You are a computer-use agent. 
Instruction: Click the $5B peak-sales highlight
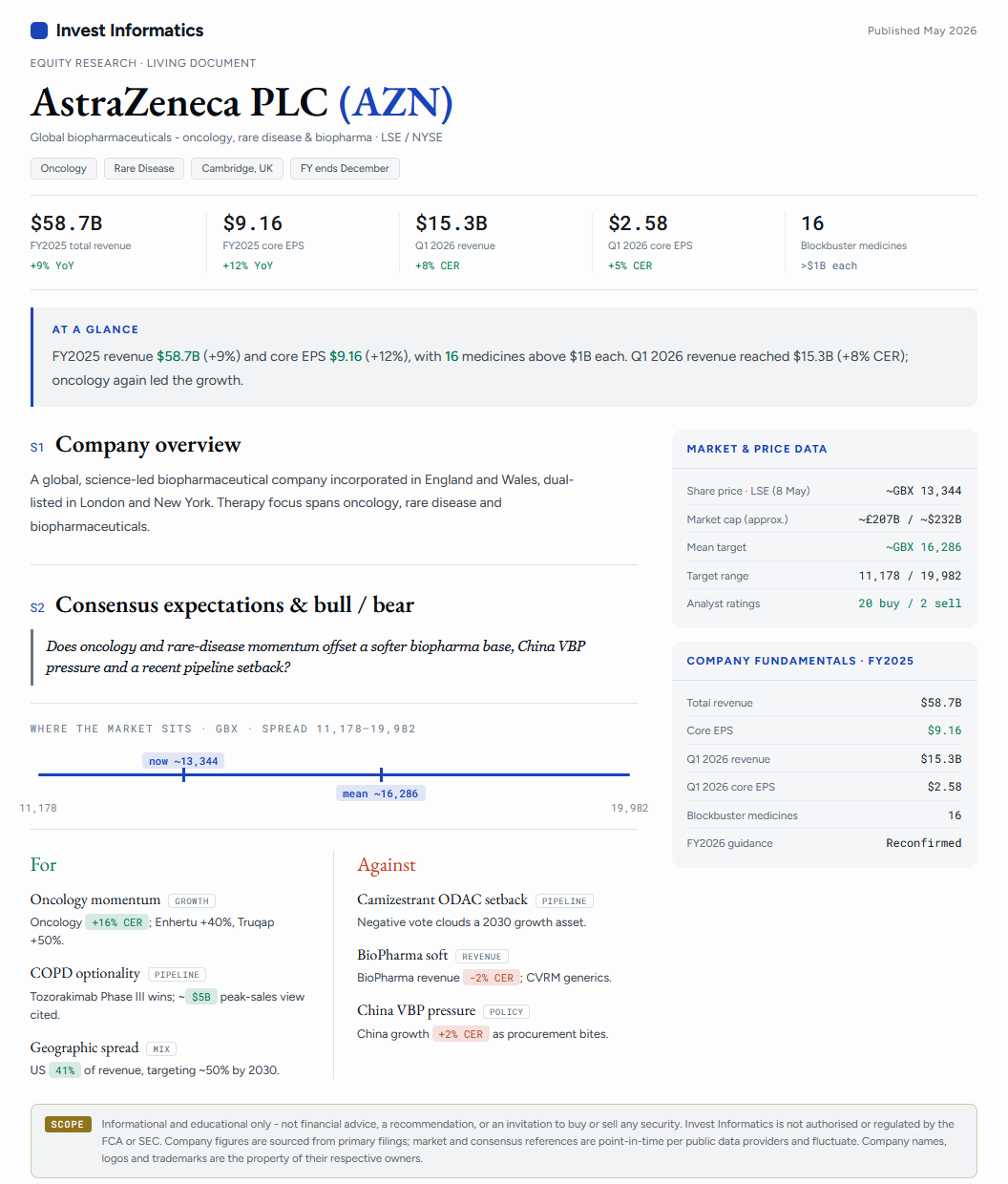tap(200, 997)
